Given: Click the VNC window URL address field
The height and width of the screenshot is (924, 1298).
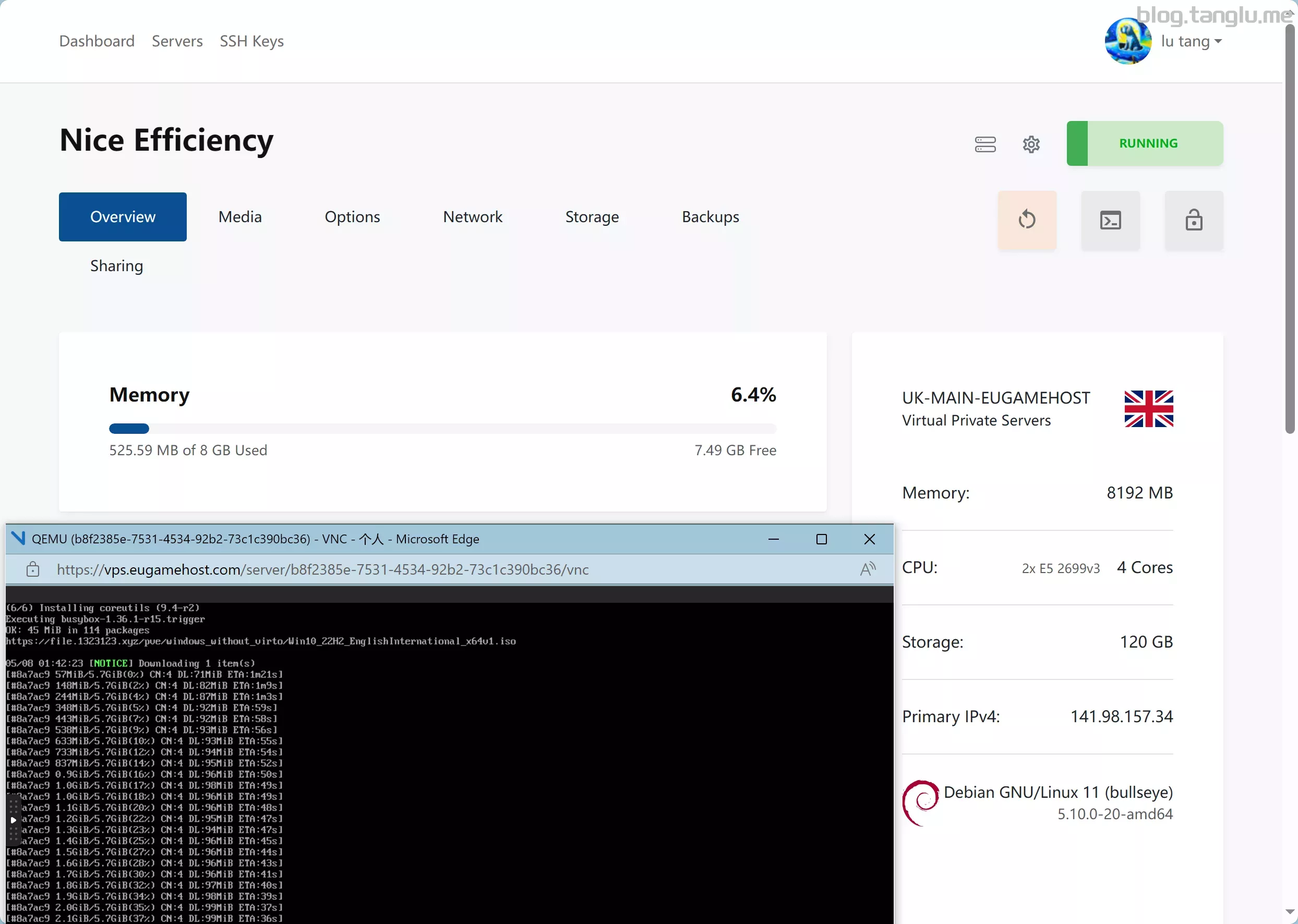Looking at the screenshot, I should pos(323,569).
